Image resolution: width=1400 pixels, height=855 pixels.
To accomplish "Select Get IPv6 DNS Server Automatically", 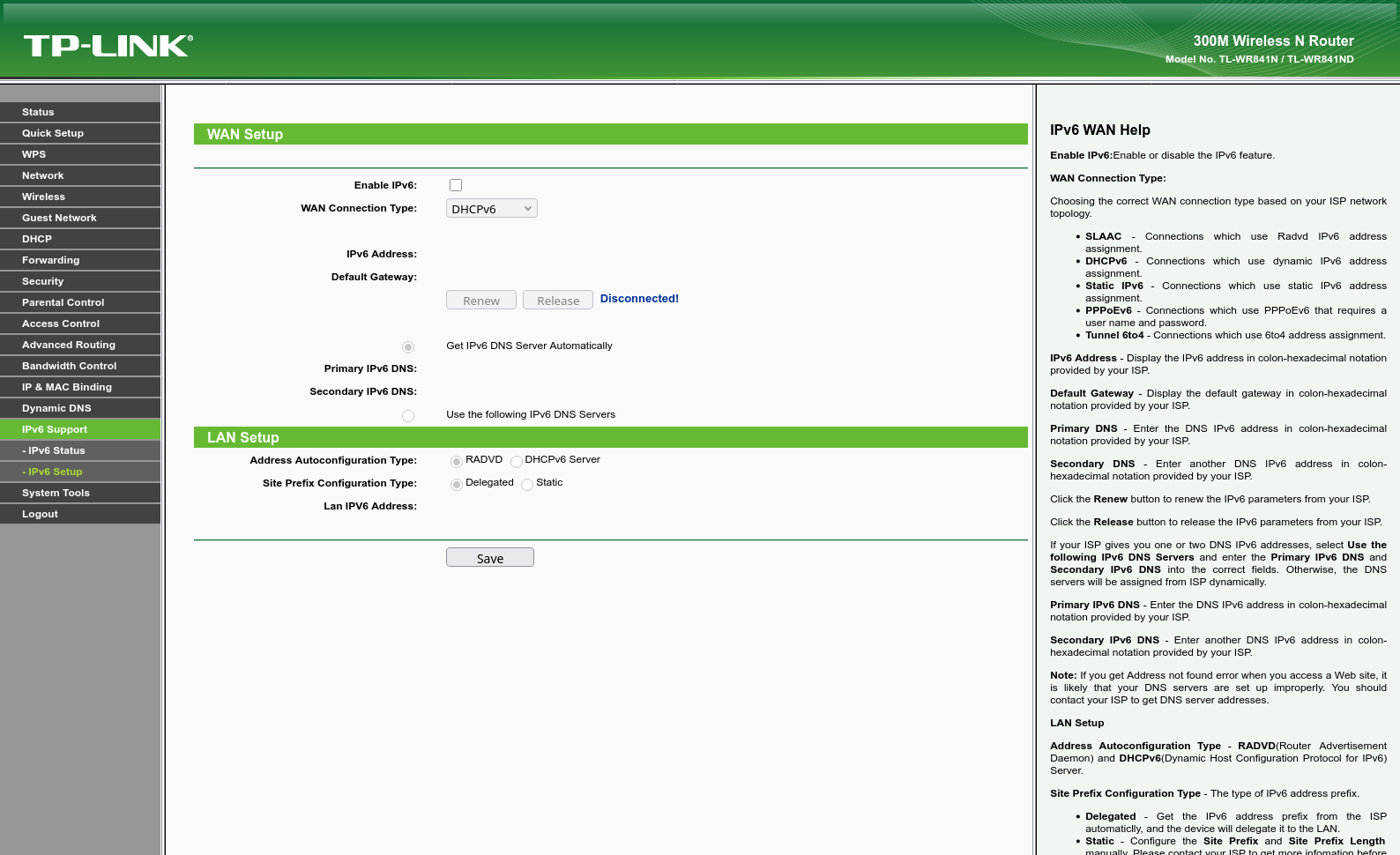I will (x=408, y=347).
